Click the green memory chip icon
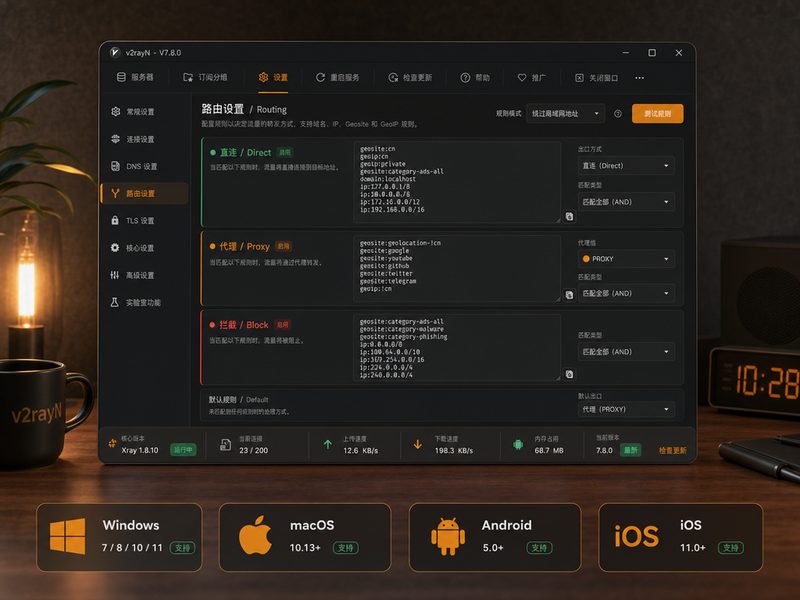800x600 pixels. 518,444
